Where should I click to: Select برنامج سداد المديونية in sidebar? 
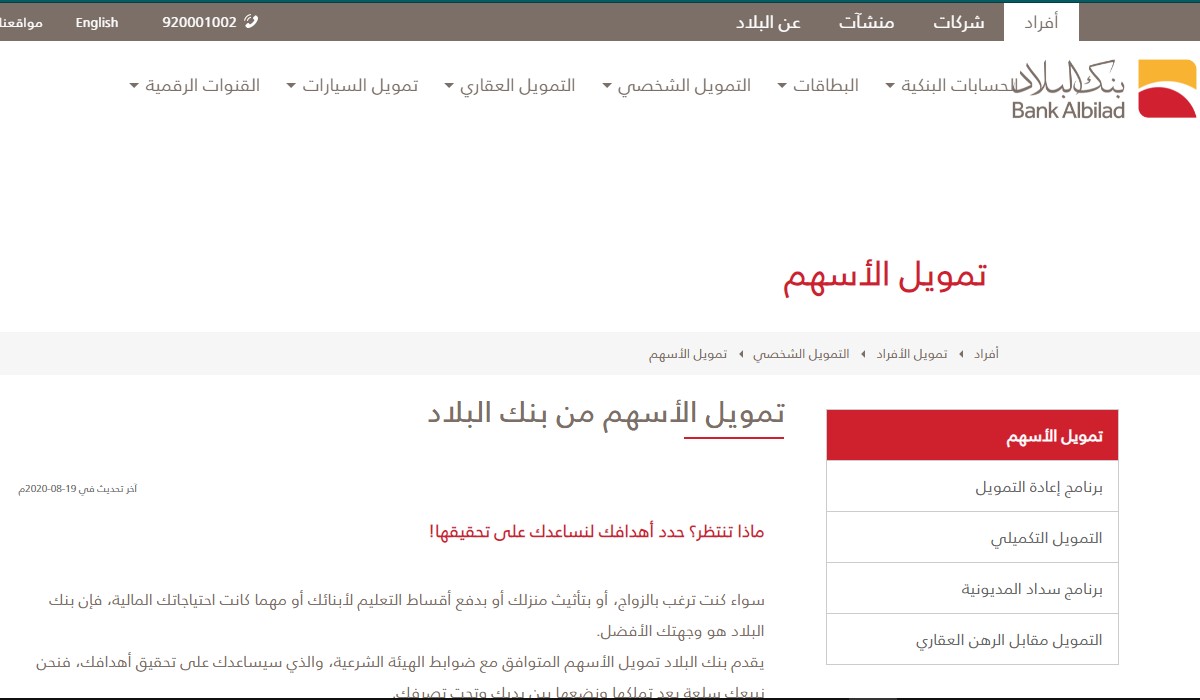[972, 589]
